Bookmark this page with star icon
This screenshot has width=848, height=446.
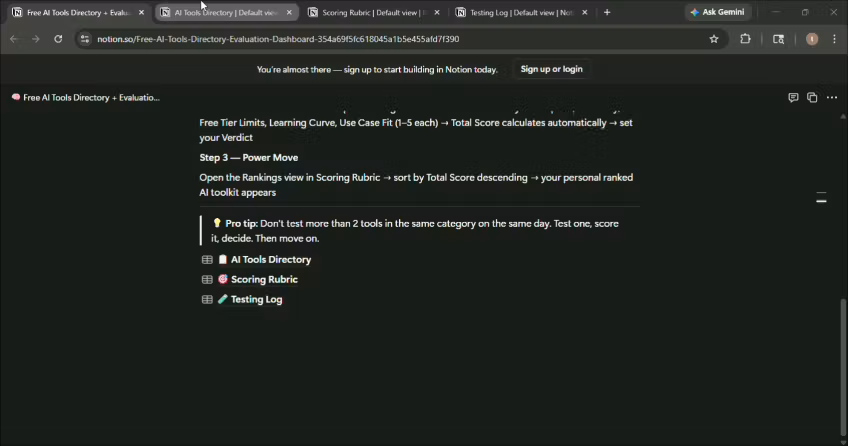pos(714,39)
